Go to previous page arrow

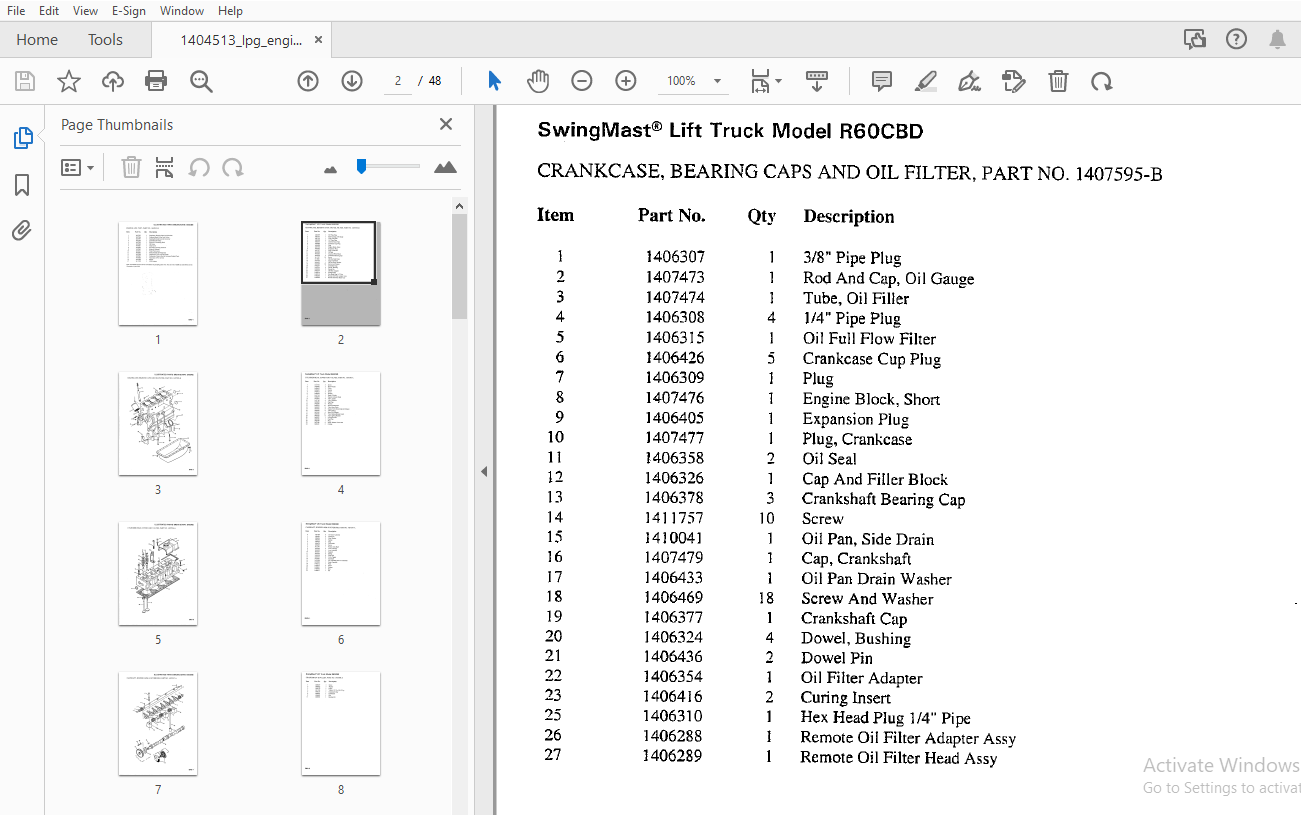point(308,81)
